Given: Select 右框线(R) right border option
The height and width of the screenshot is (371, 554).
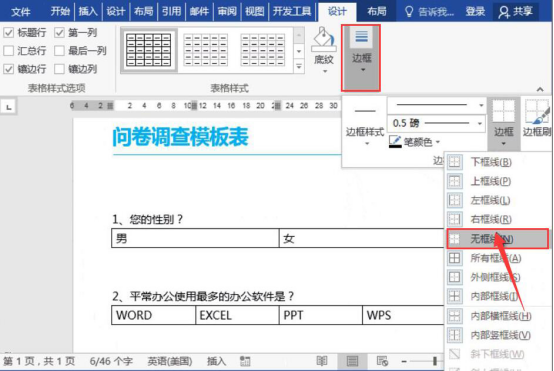Looking at the screenshot, I should coord(497,219).
